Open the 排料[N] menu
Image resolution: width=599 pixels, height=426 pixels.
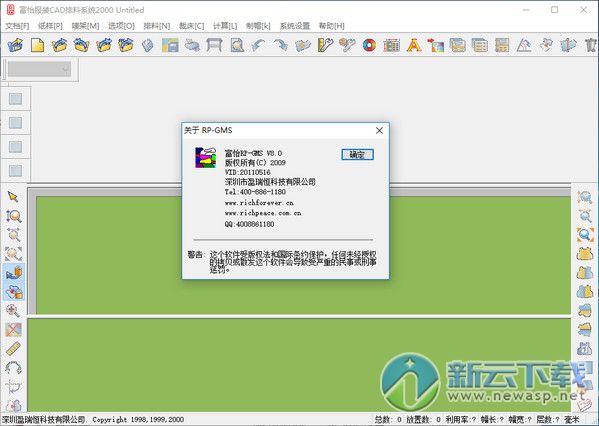(157, 26)
